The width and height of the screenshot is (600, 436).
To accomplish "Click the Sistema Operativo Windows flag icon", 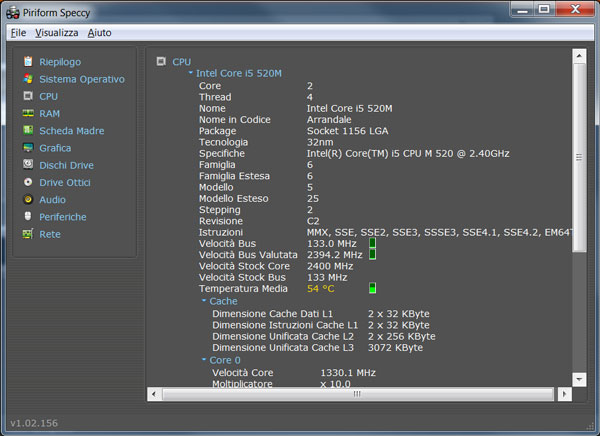I will point(28,79).
